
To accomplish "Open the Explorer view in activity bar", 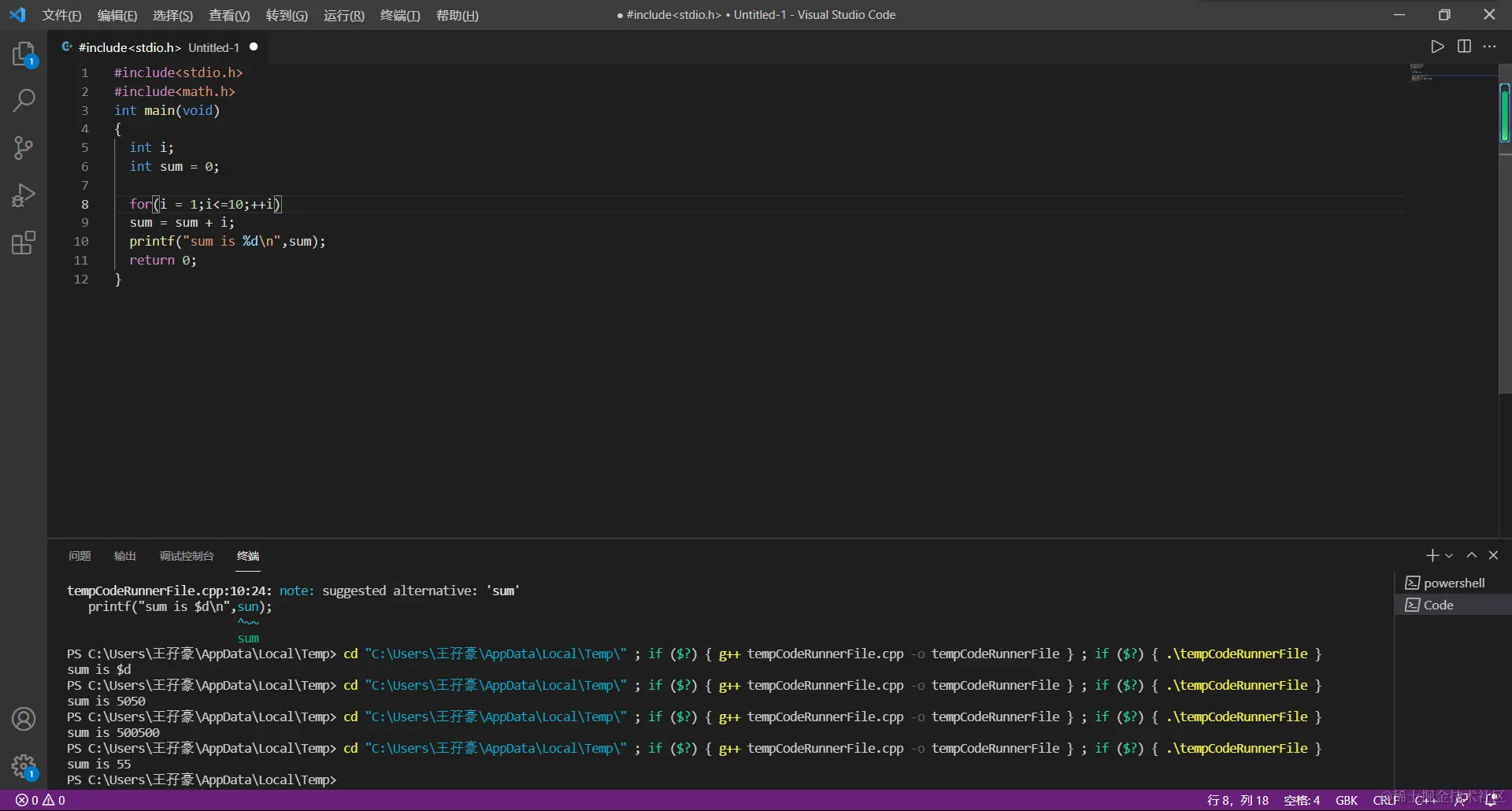I will pos(24,54).
